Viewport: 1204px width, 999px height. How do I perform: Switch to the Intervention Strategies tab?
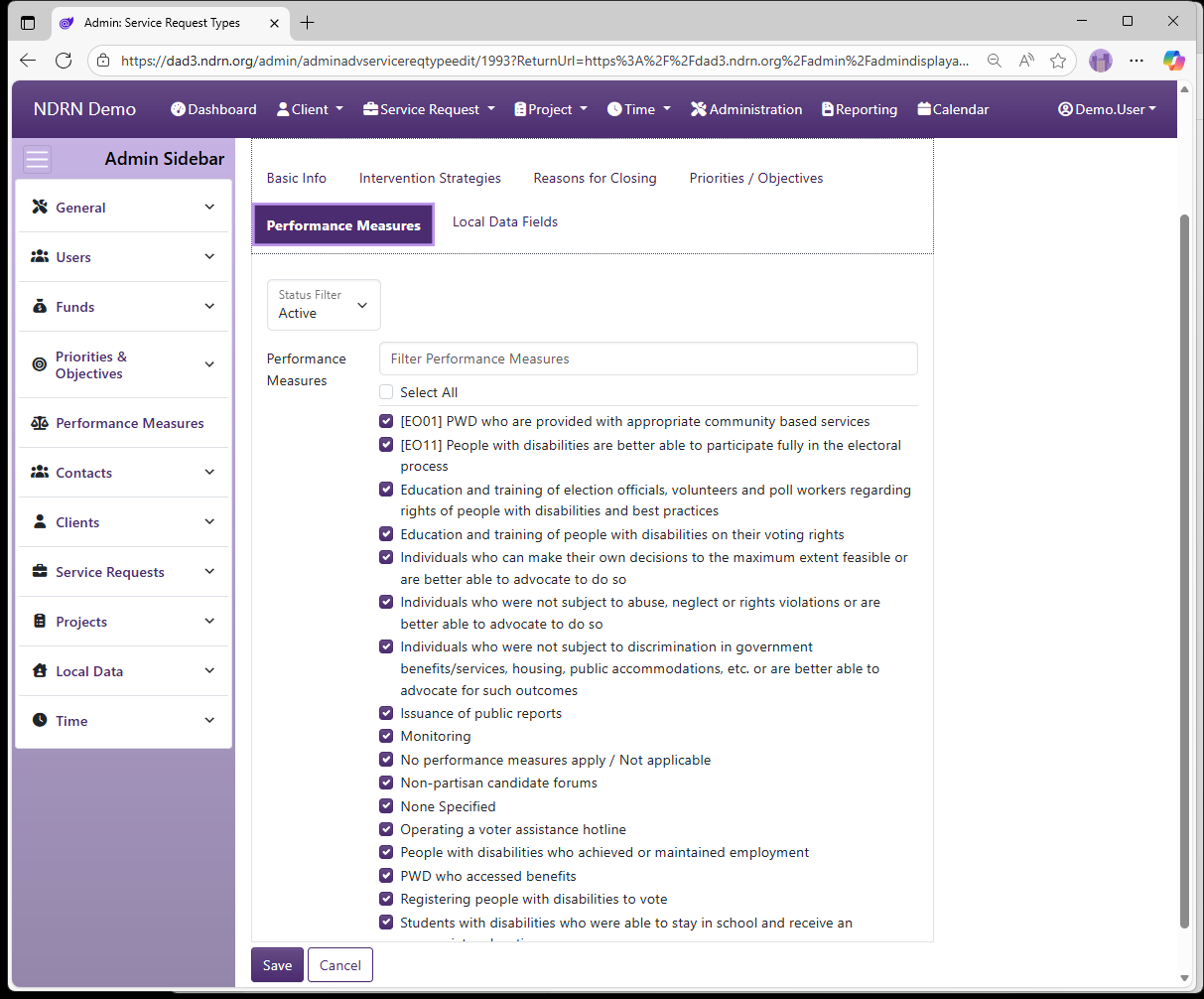tap(430, 178)
